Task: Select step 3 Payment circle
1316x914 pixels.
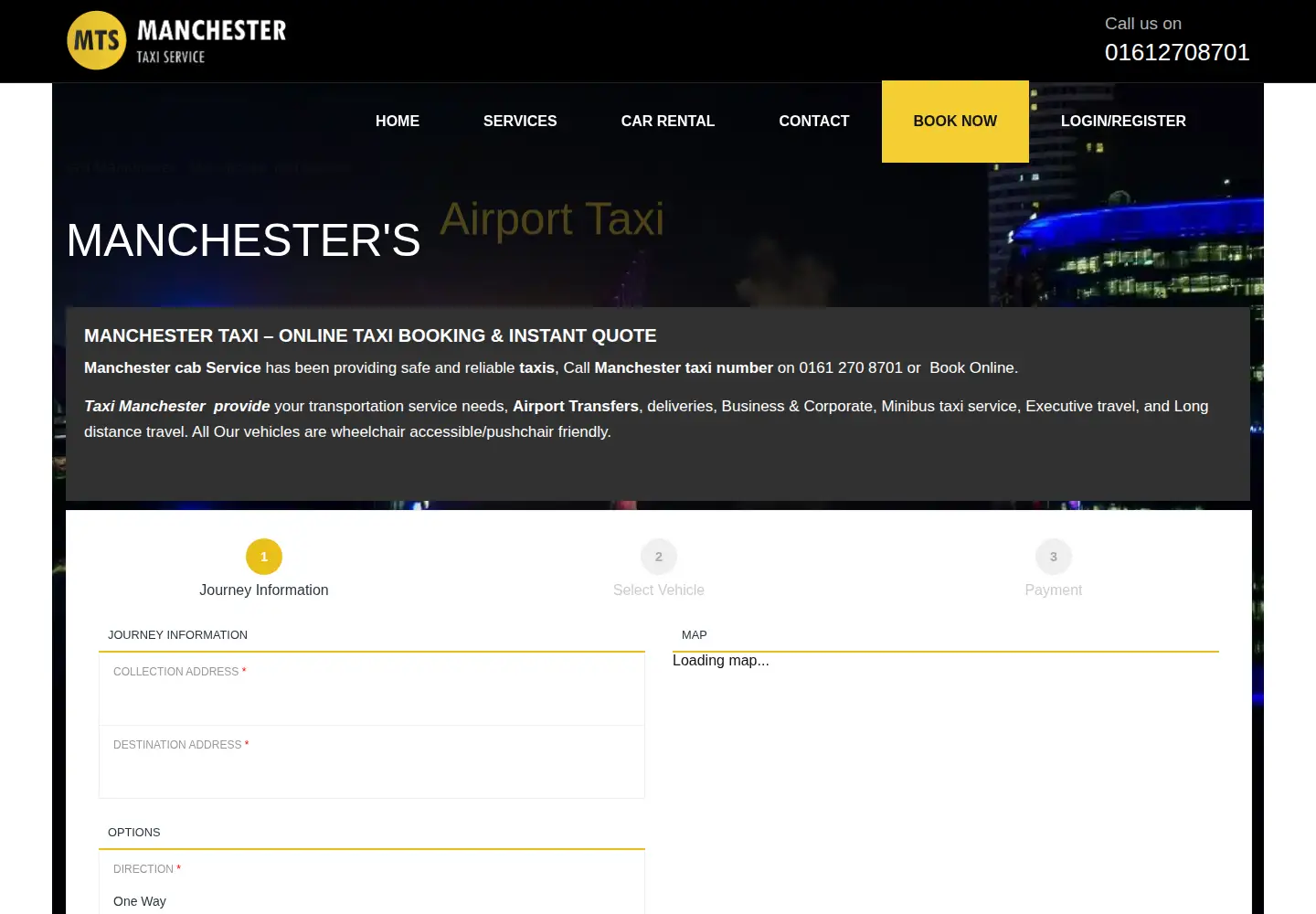Action: coord(1054,557)
